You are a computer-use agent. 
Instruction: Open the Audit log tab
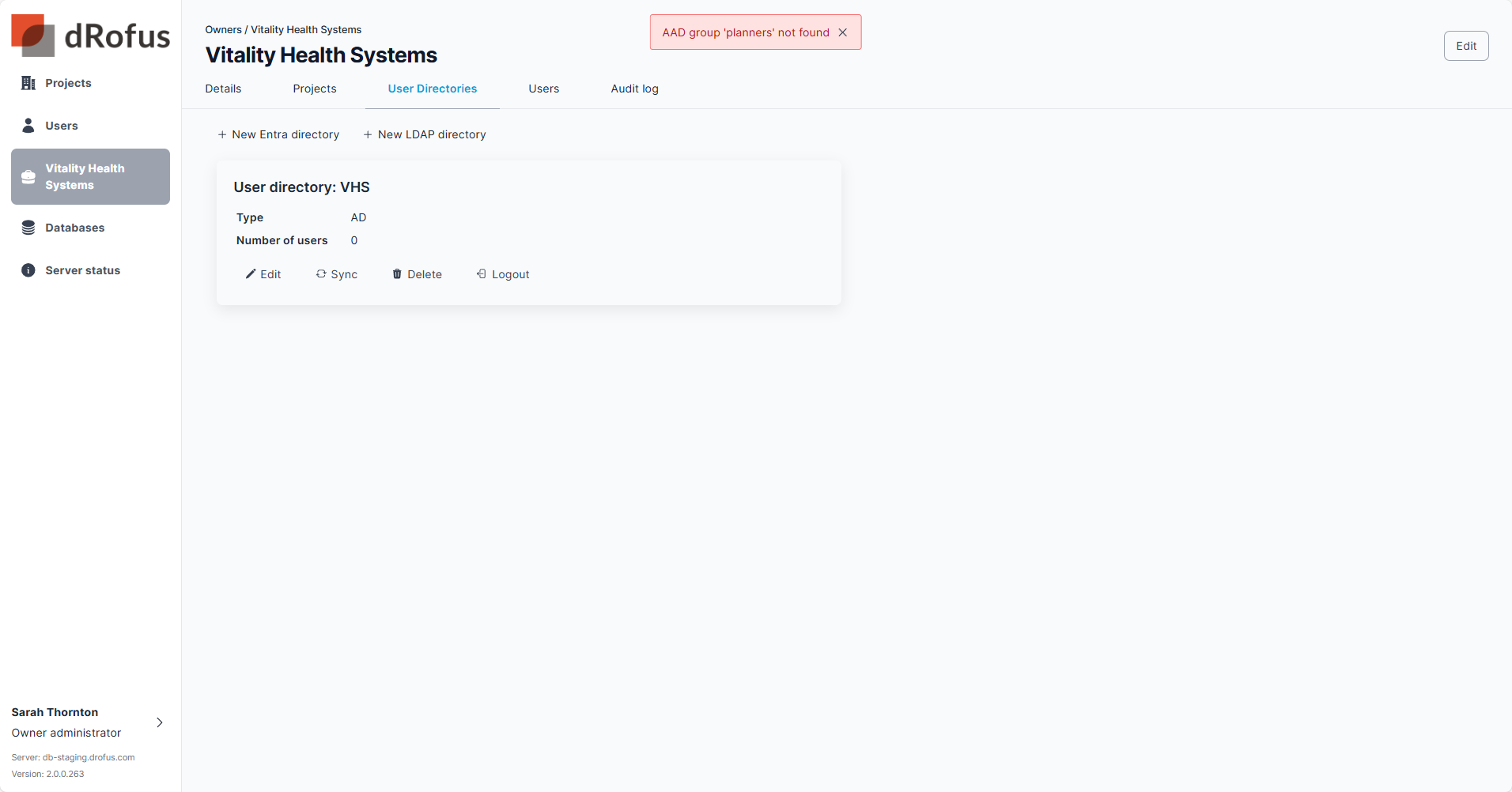(635, 89)
